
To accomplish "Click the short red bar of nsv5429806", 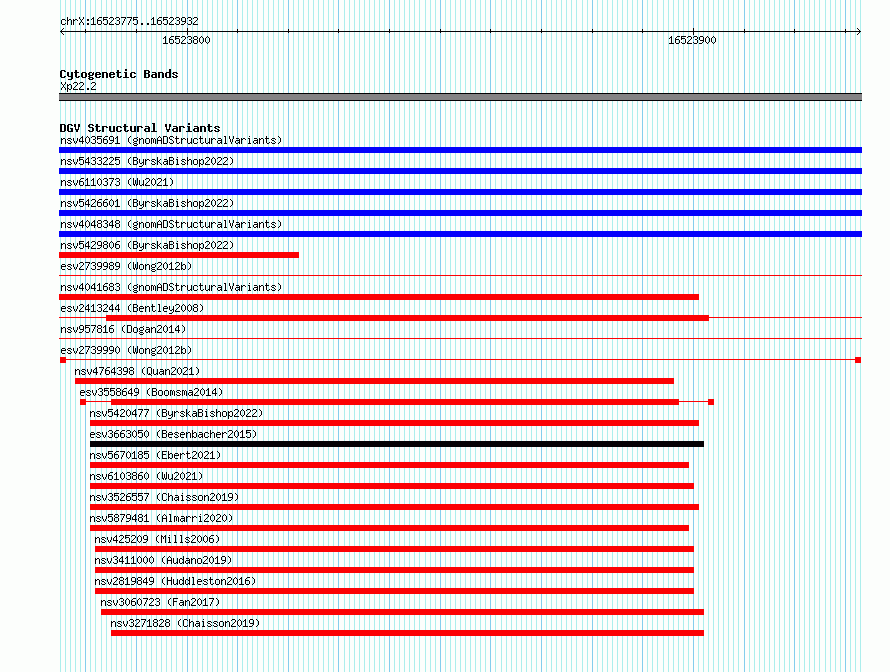I will (179, 255).
